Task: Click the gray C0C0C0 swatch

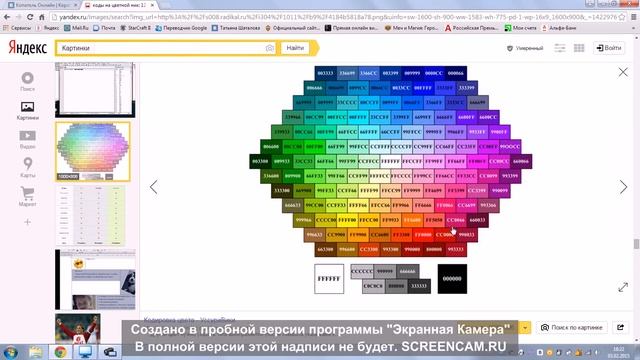Action: [373, 286]
